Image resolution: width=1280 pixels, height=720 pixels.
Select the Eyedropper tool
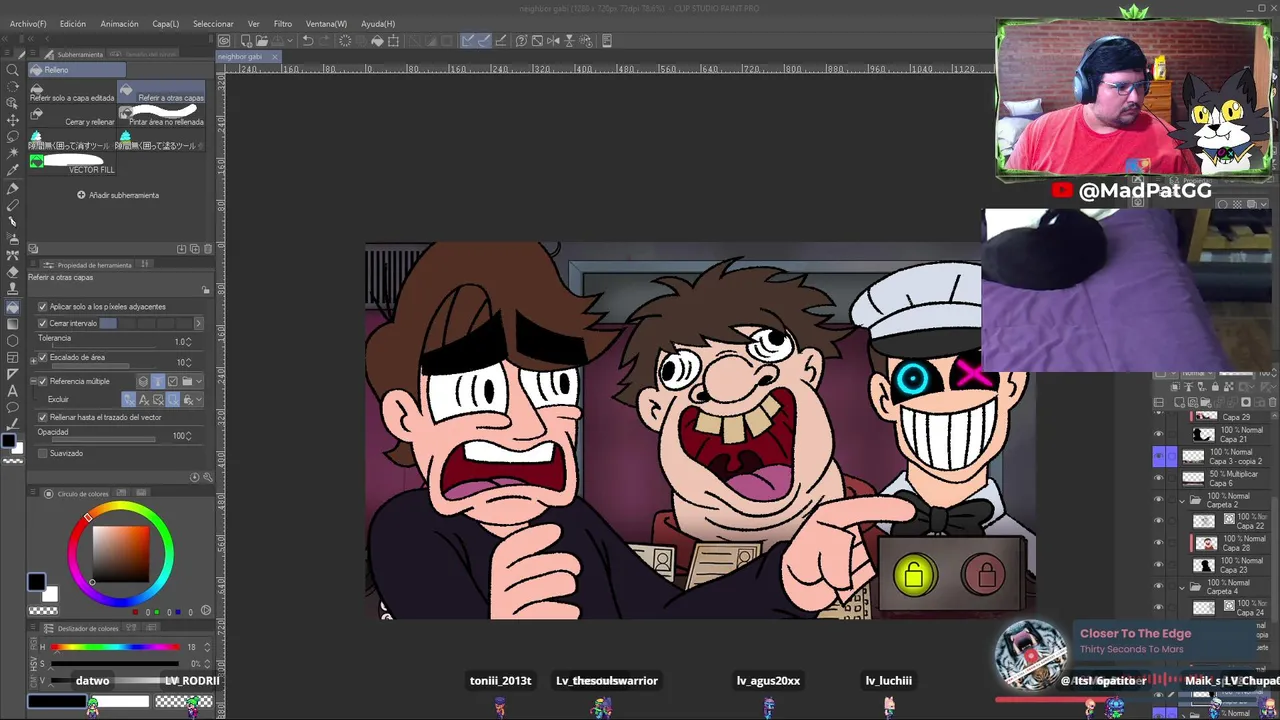point(13,171)
